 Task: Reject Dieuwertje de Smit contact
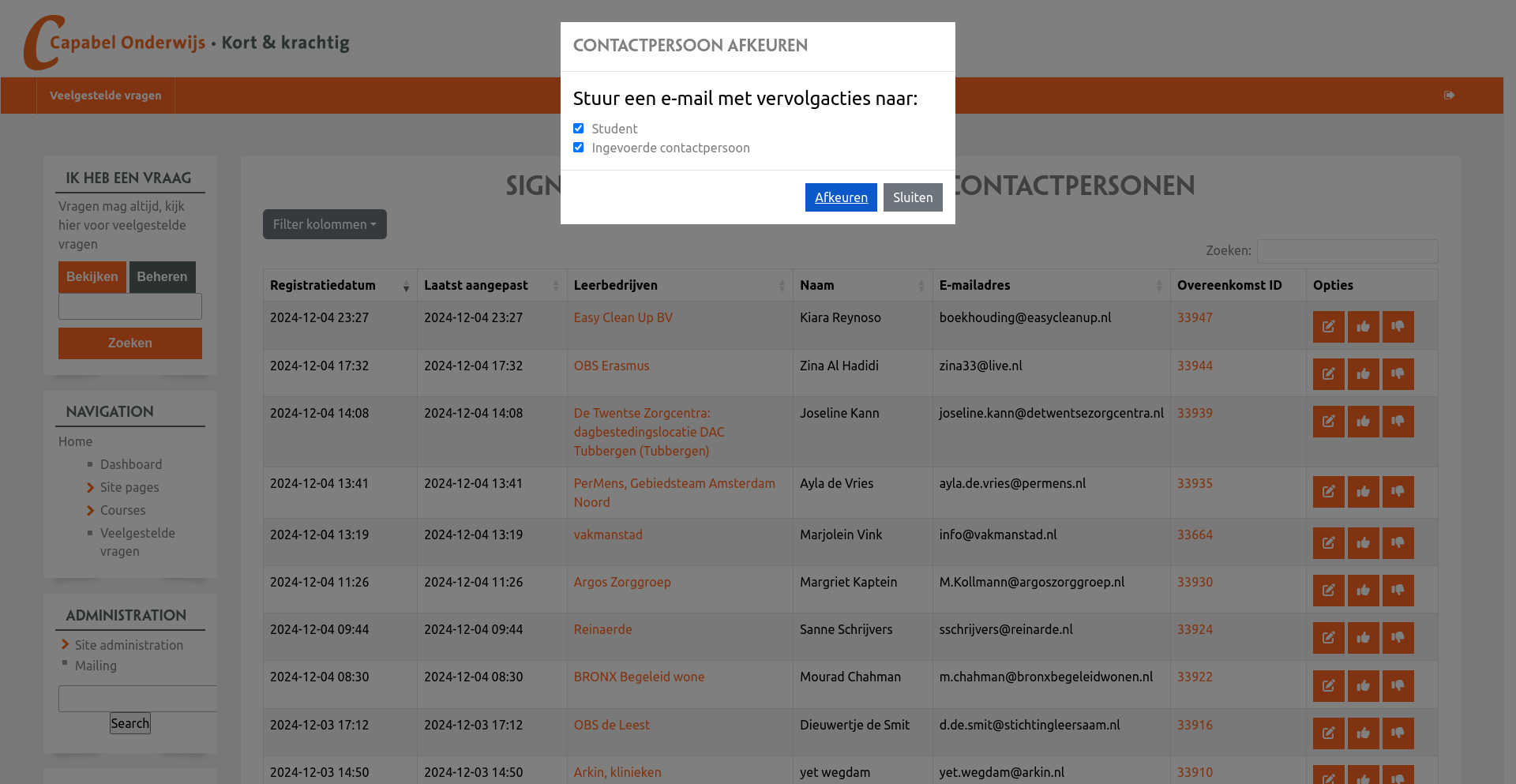pyautogui.click(x=1398, y=733)
